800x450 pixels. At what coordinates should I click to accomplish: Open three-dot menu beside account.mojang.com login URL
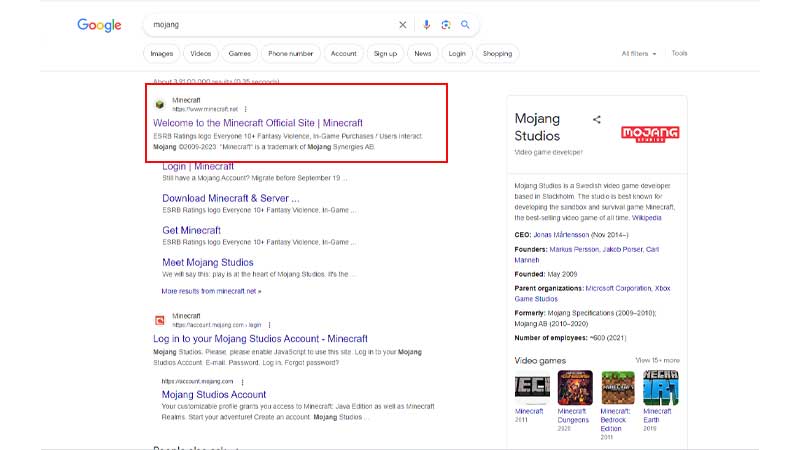269,325
